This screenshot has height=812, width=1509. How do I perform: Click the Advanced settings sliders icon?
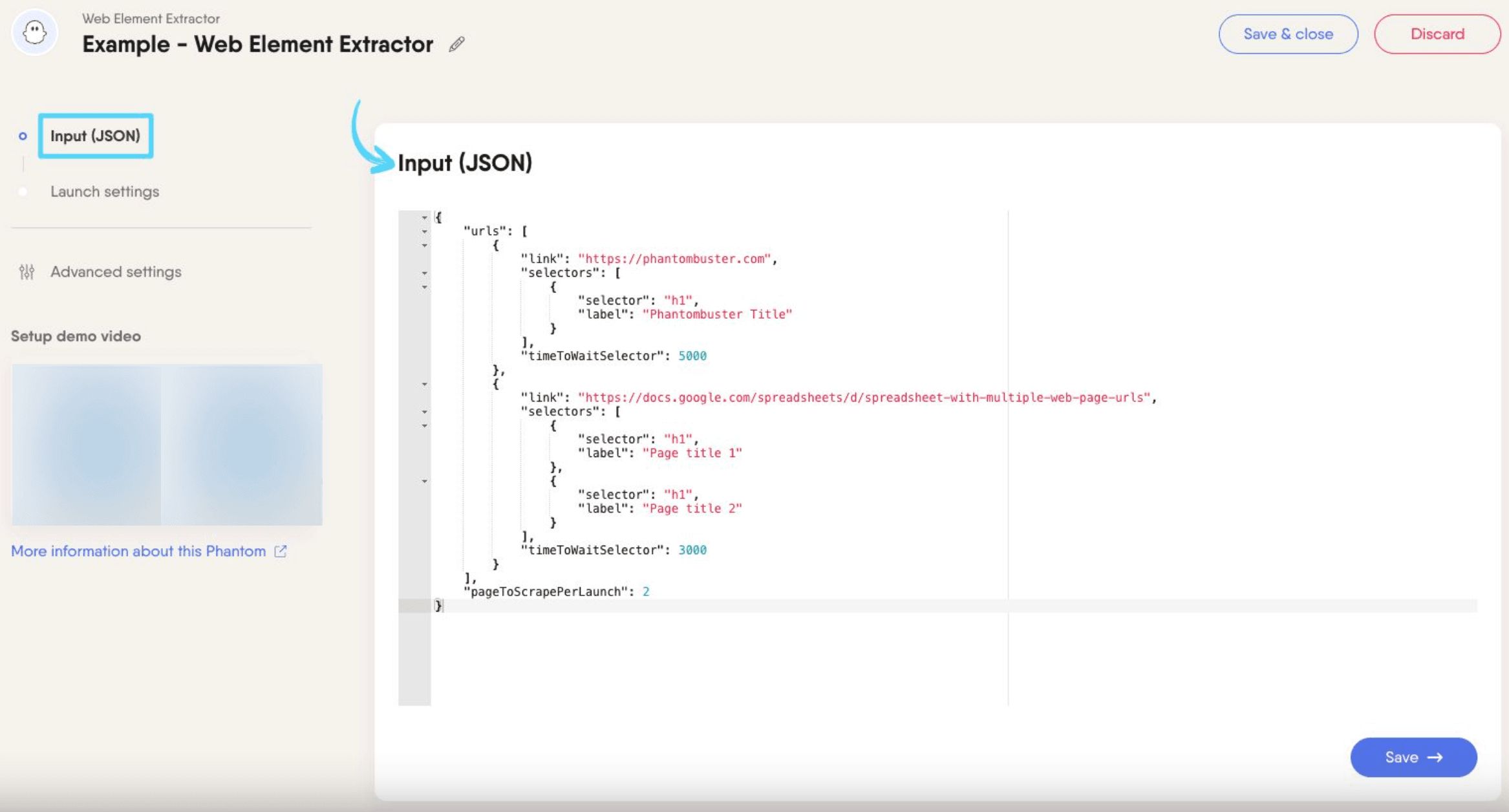[27, 272]
